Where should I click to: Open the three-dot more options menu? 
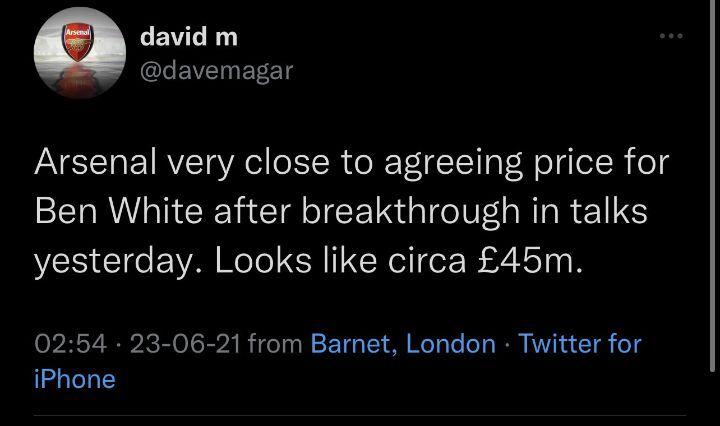click(671, 36)
